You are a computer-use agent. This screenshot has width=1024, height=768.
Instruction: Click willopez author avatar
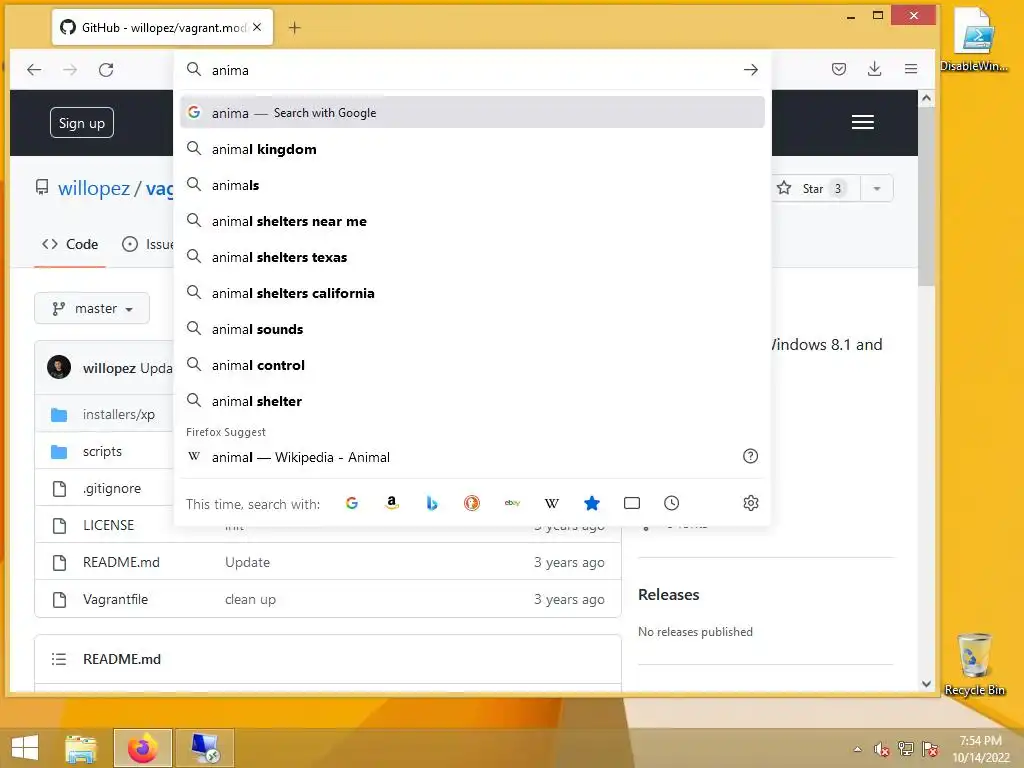point(59,367)
